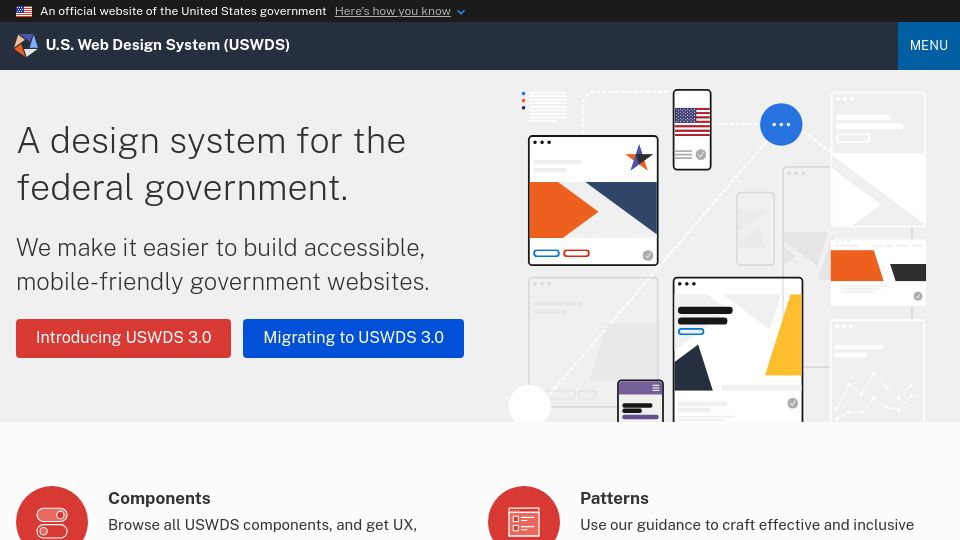Open the MENU button
The height and width of the screenshot is (540, 960).
(929, 45)
